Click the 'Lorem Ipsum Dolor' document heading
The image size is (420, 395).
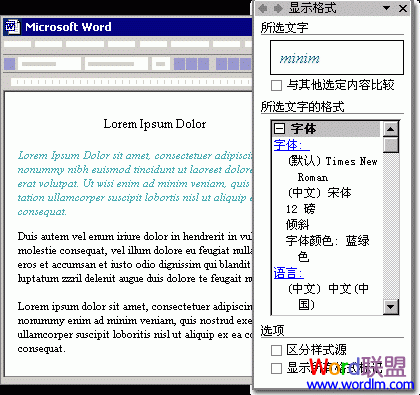click(155, 124)
